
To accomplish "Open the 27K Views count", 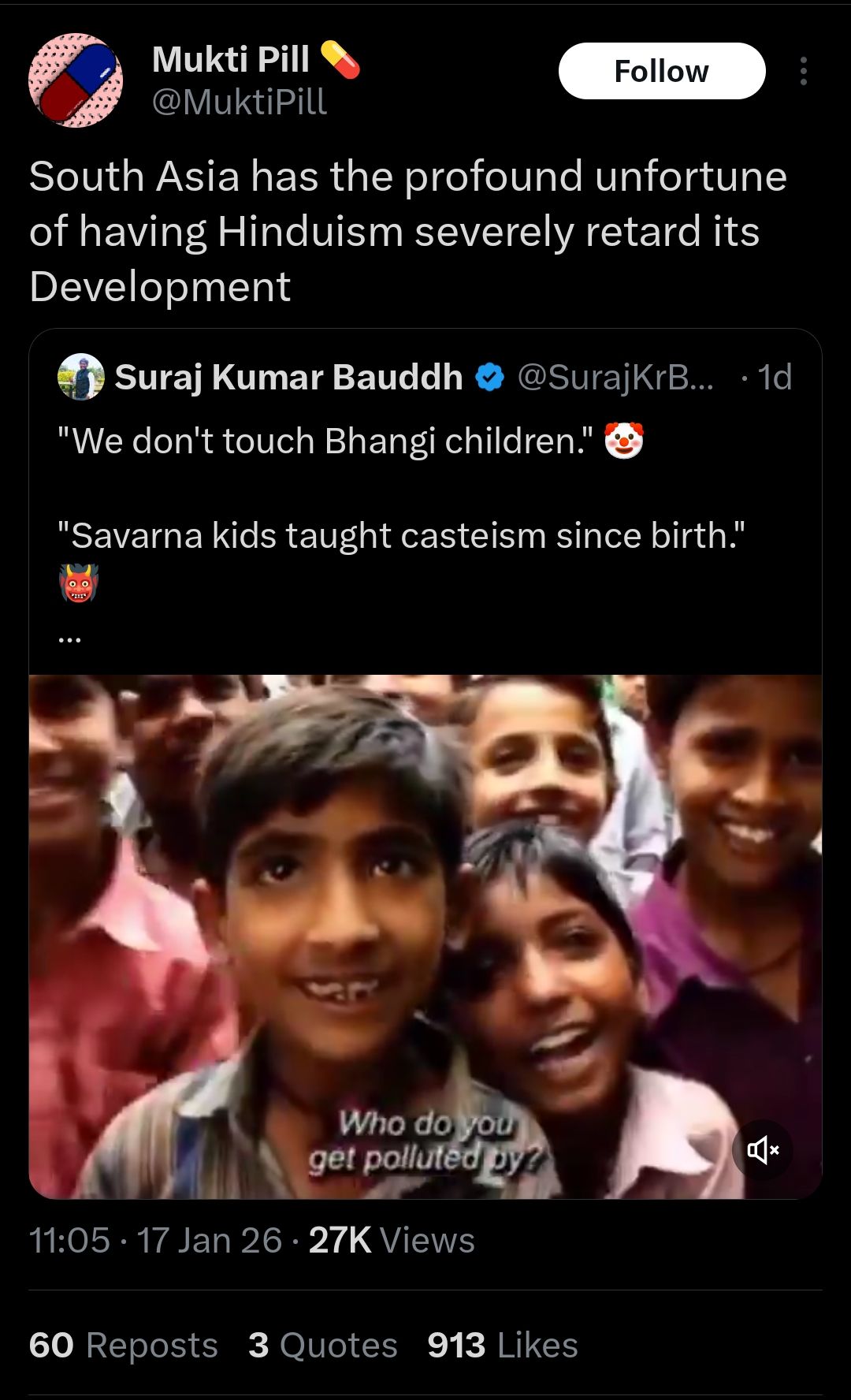I will pos(392,1240).
